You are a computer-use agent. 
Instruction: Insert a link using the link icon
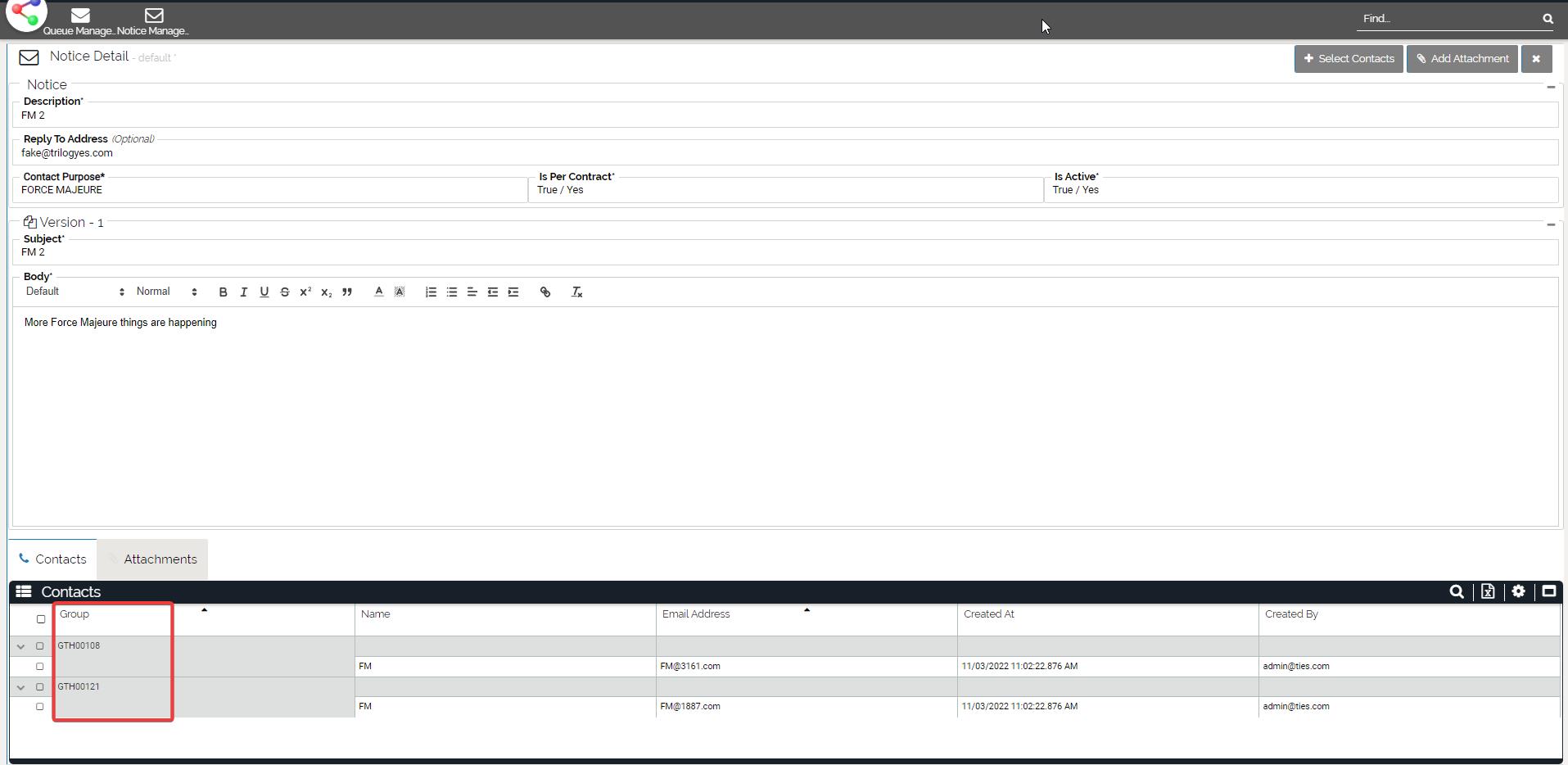click(x=545, y=292)
